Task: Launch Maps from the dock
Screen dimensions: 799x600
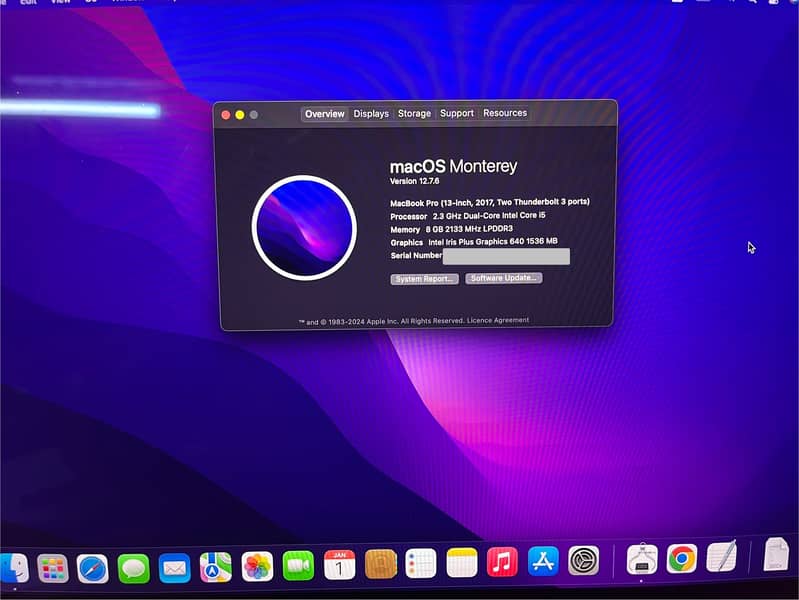Action: (216, 566)
